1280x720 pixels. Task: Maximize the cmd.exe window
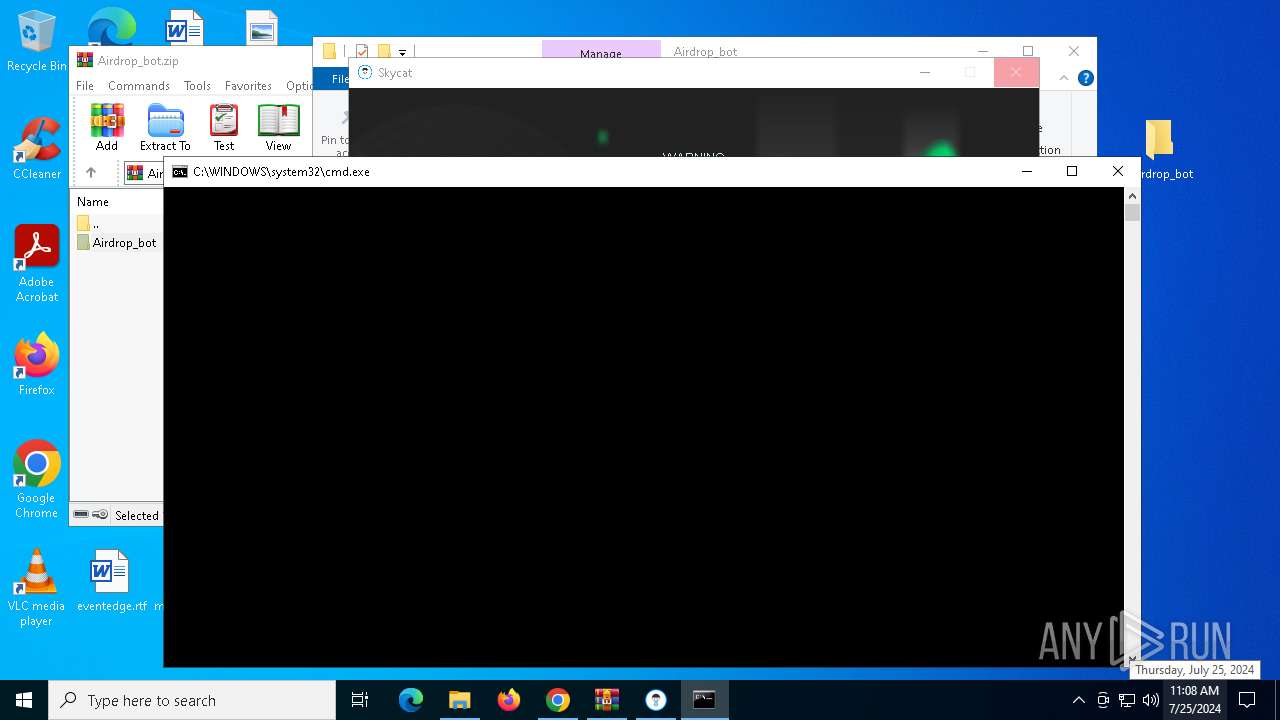coord(1072,171)
